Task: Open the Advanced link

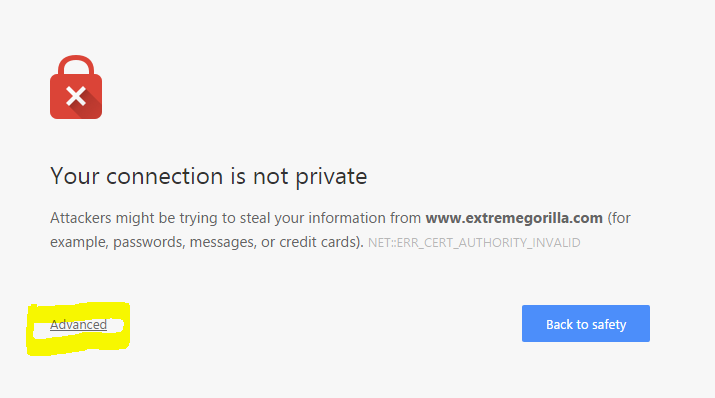Action: pos(78,325)
